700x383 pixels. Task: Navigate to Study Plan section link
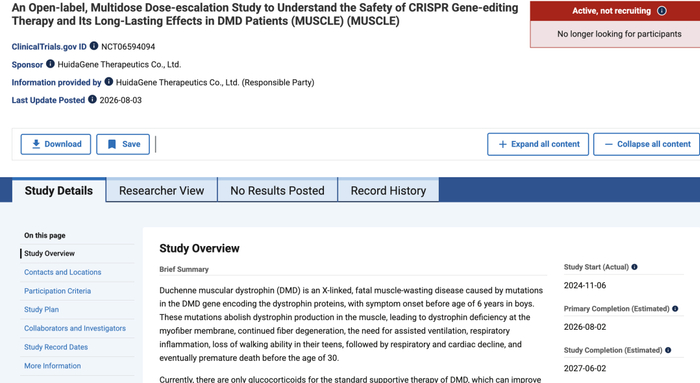coord(42,309)
